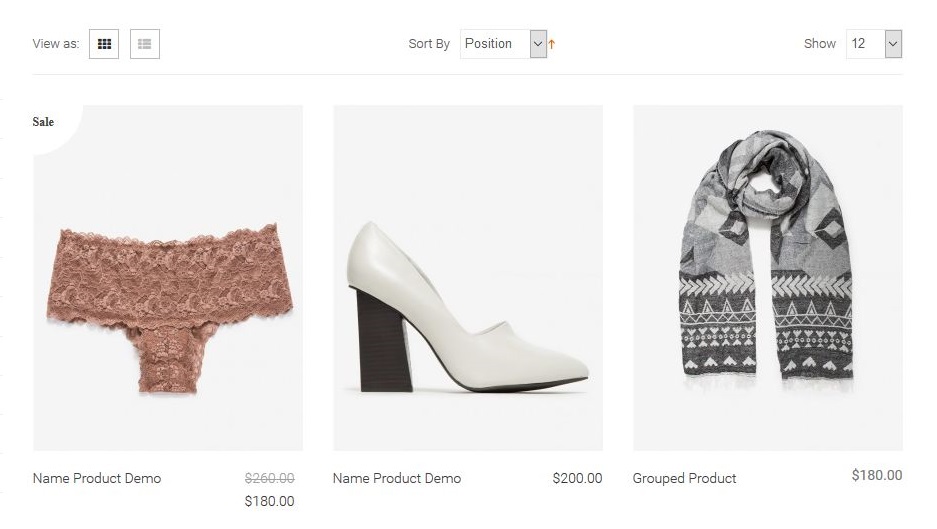Click Name Product Demo under white heel
Image resolution: width=937 pixels, height=529 pixels.
pyautogui.click(x=397, y=478)
